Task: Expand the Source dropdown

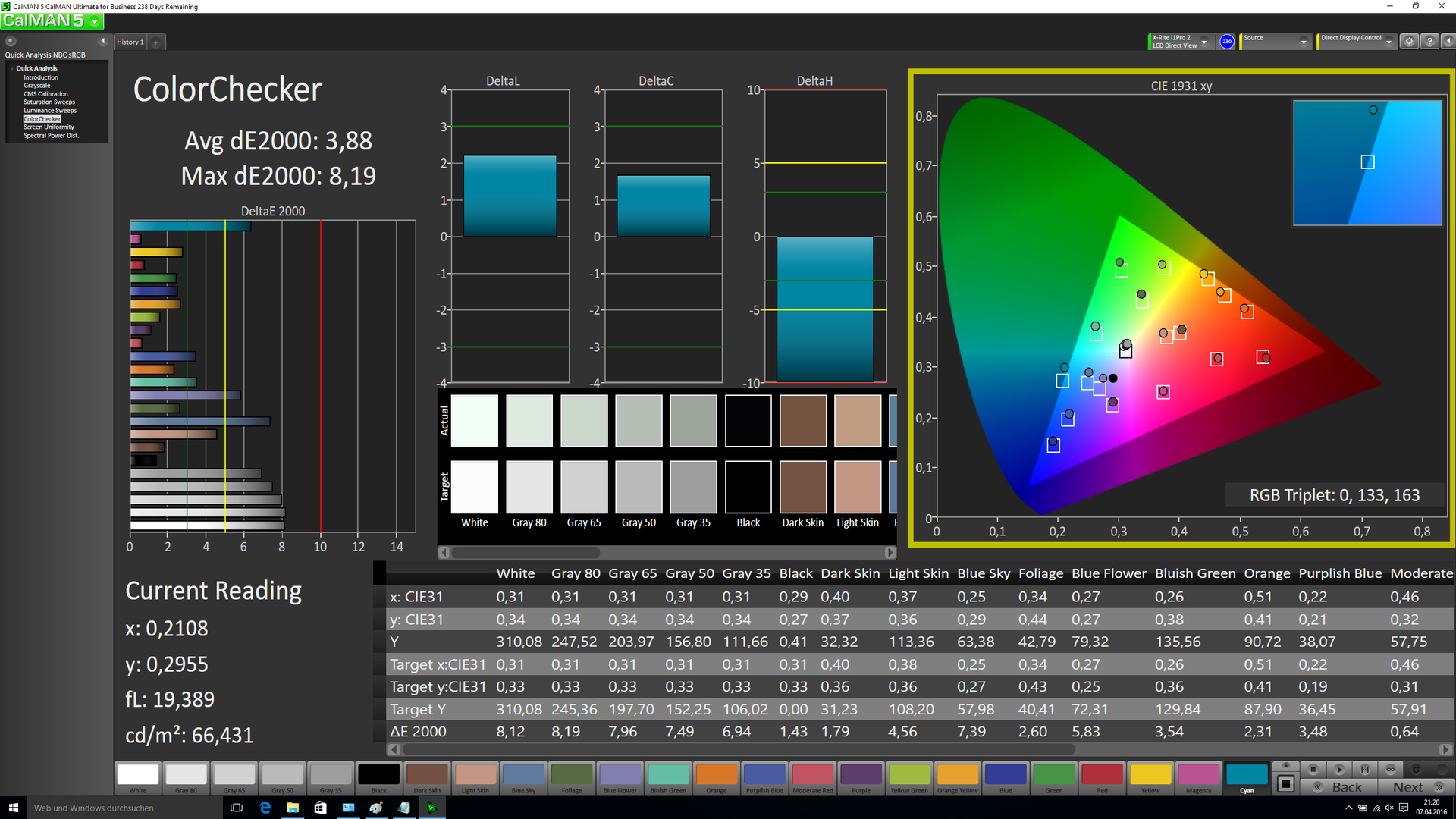Action: [1304, 42]
